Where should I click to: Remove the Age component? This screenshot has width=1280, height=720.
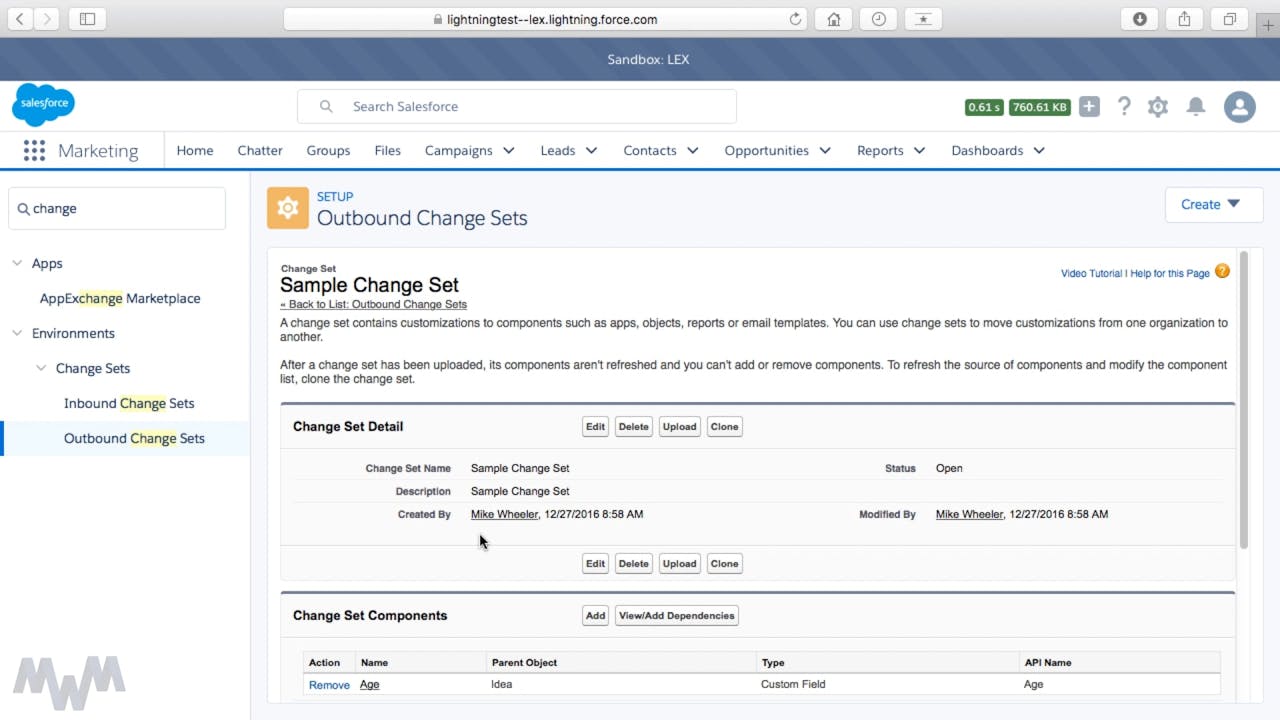click(329, 685)
